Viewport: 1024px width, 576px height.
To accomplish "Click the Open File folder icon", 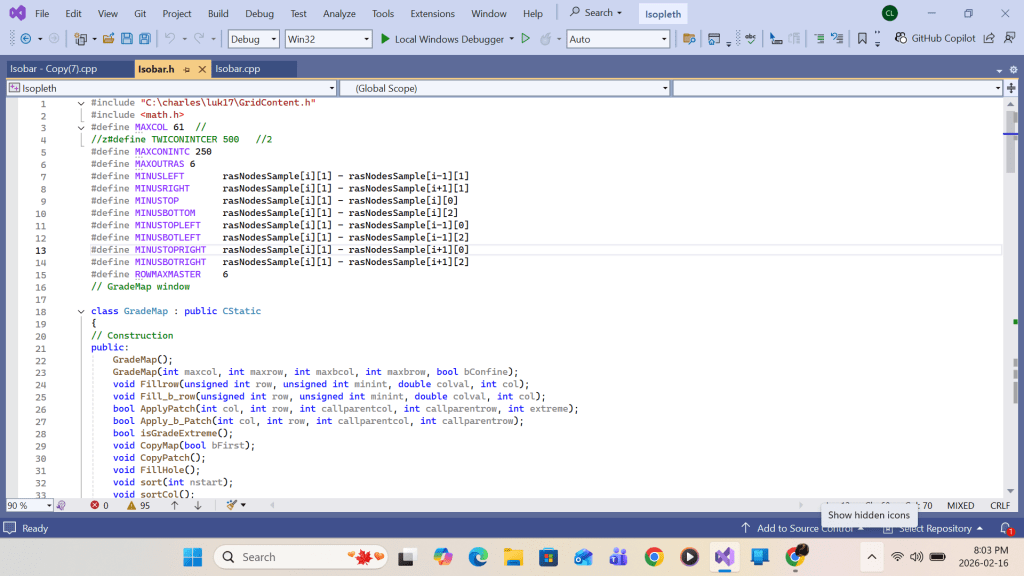I will 106,39.
